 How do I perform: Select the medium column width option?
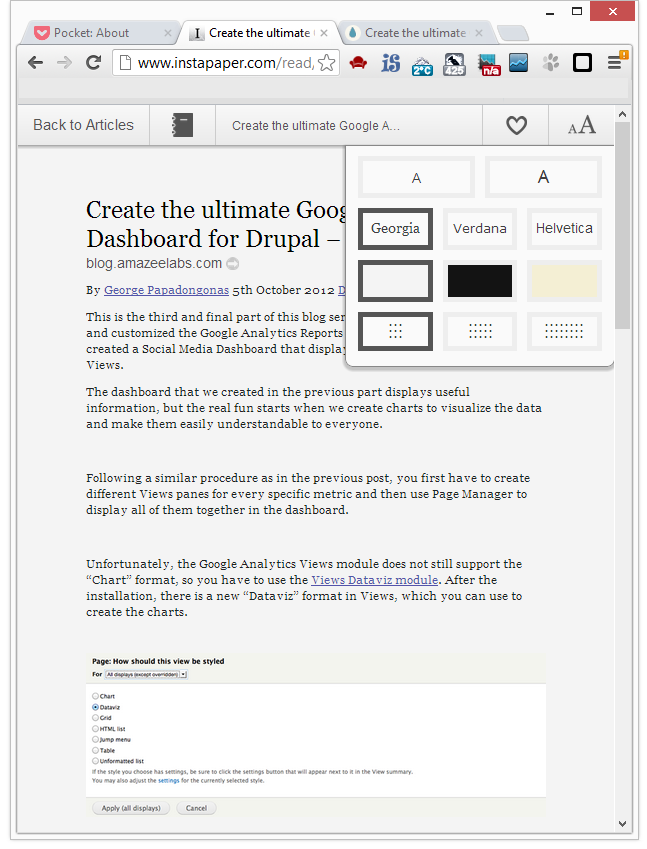click(x=480, y=331)
